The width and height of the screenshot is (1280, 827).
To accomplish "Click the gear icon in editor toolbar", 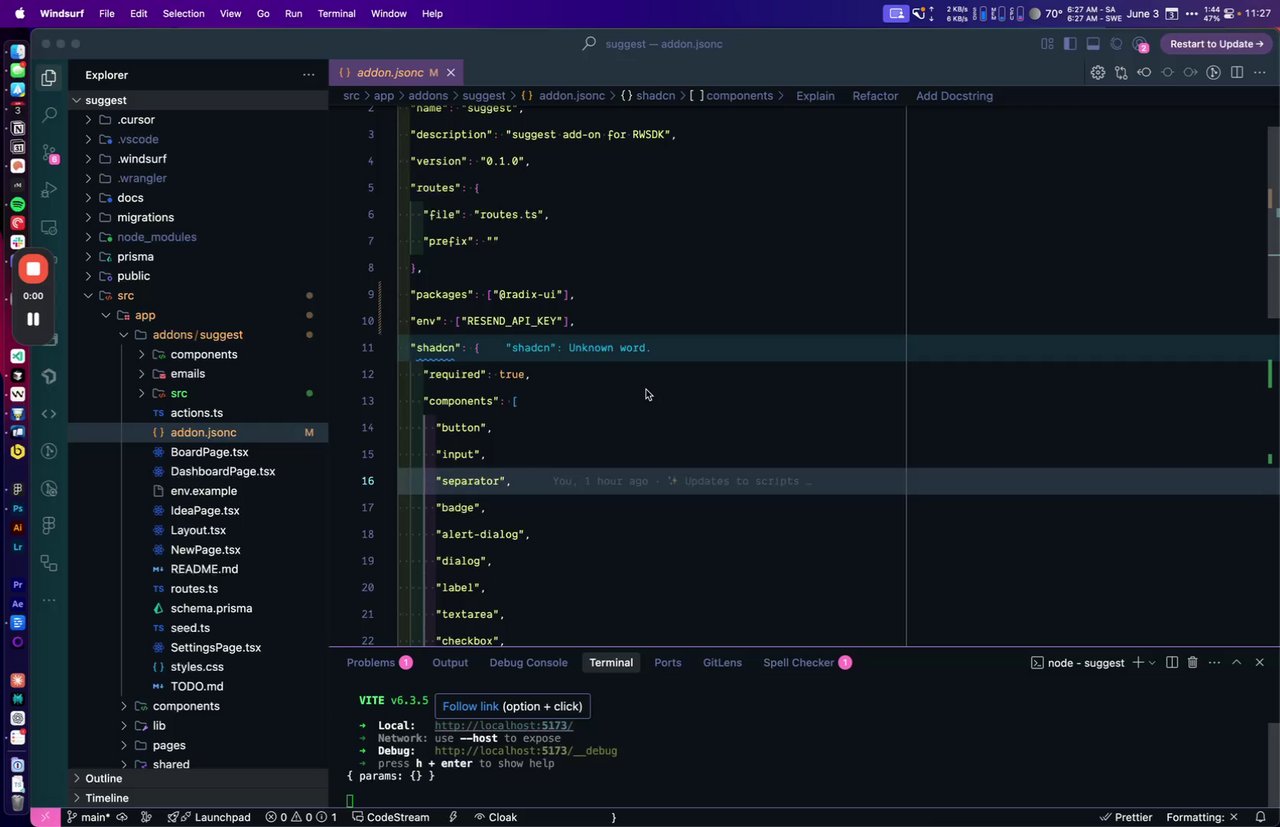I will 1098,72.
